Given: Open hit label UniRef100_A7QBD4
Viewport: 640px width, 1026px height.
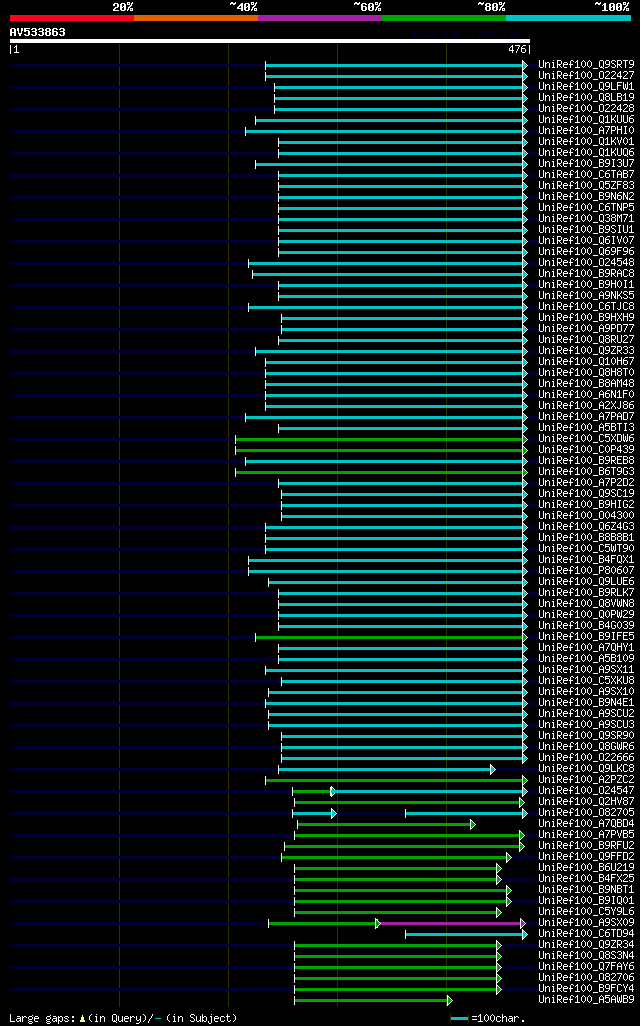Looking at the screenshot, I should pyautogui.click(x=586, y=823).
